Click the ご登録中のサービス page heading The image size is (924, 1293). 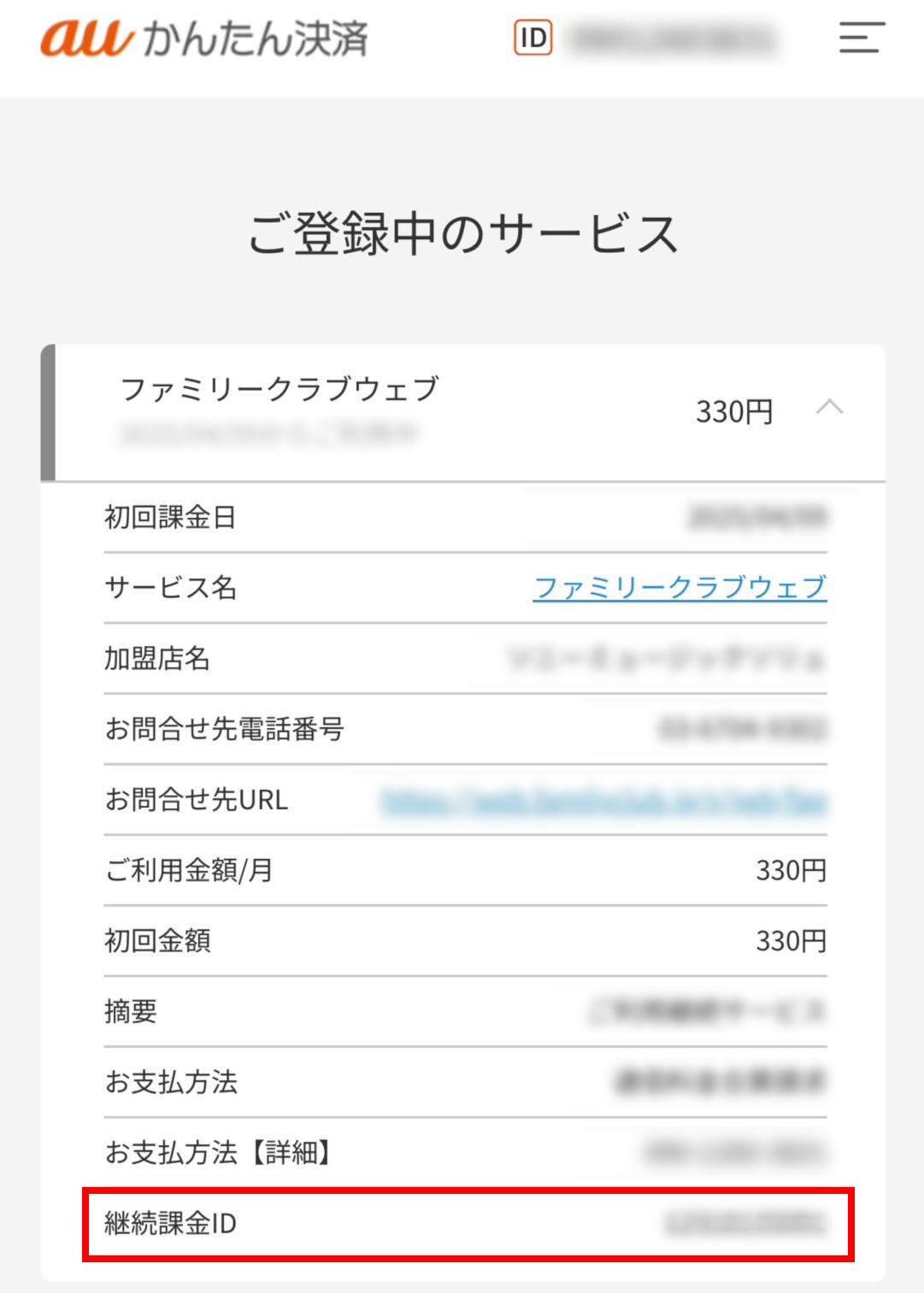[x=463, y=234]
